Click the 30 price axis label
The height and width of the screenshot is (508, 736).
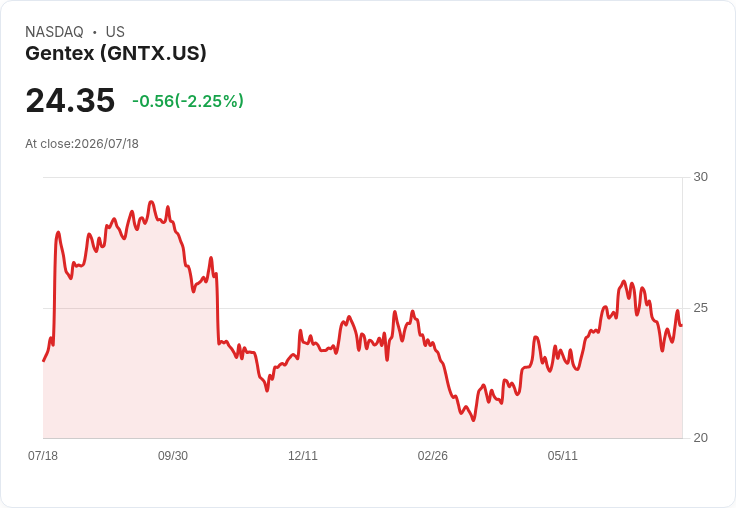(x=700, y=177)
